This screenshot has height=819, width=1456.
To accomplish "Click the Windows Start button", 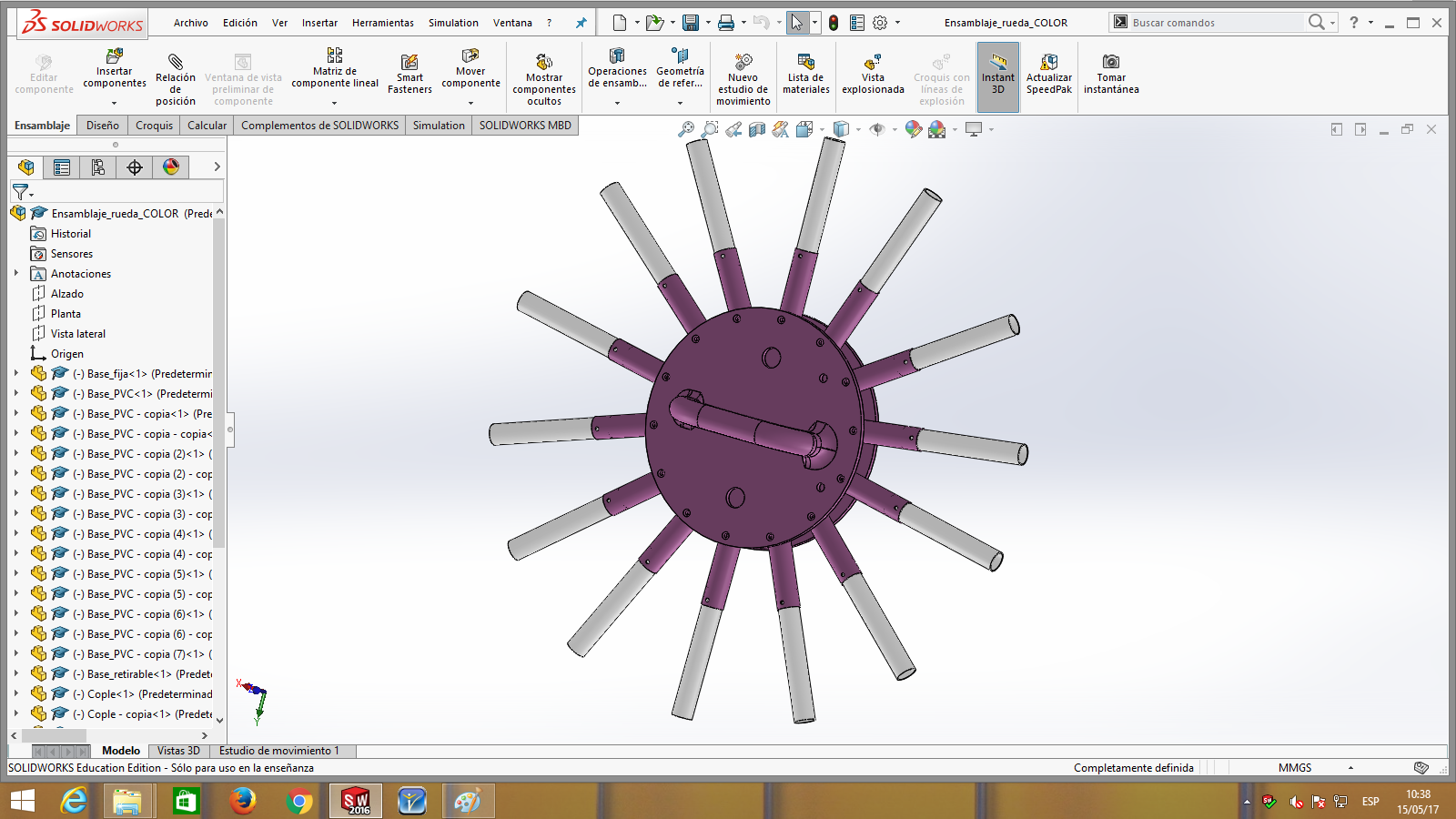I will tap(23, 801).
